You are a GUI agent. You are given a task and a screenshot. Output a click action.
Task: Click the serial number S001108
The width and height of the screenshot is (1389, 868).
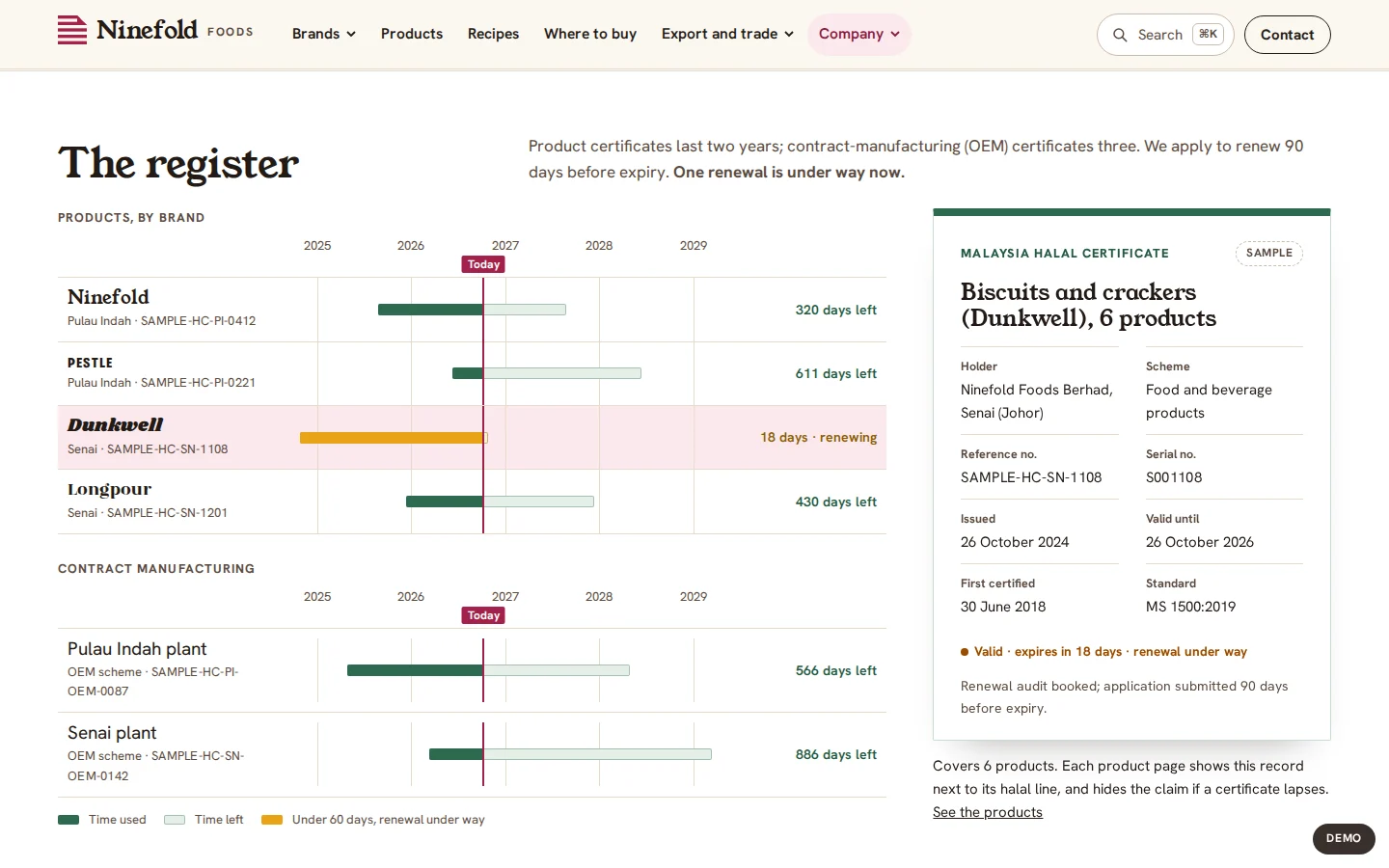click(1174, 477)
